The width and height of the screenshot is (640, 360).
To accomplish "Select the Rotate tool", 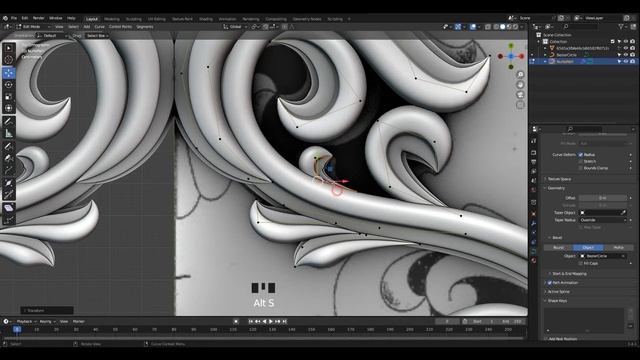I will [9, 85].
